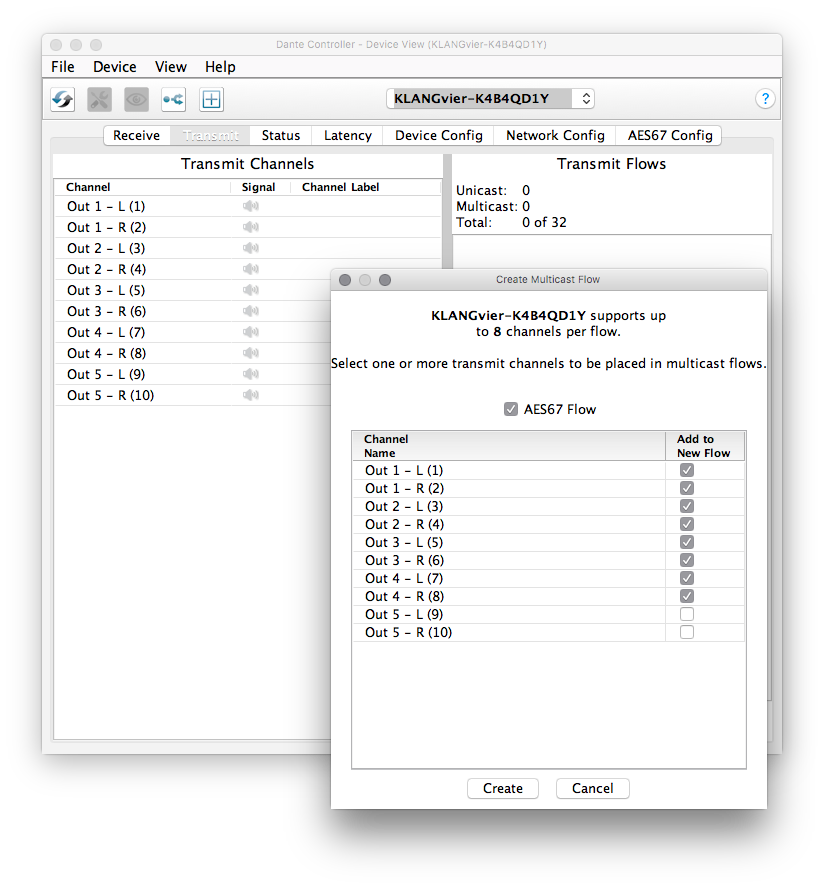The width and height of the screenshot is (824, 889).
Task: Click the refresh/reload device icon
Action: pos(63,100)
